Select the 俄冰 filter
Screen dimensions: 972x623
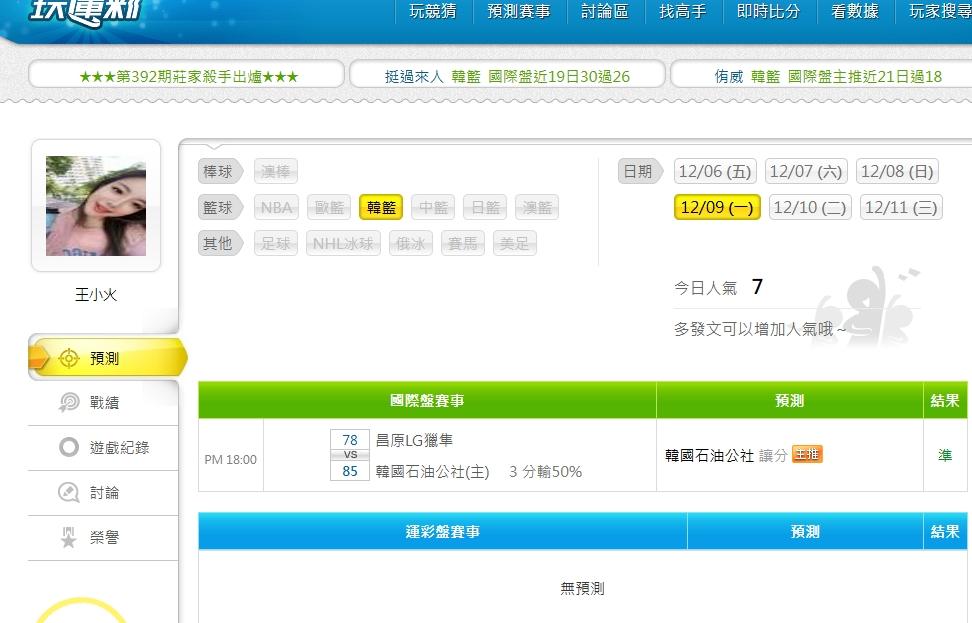click(x=411, y=243)
